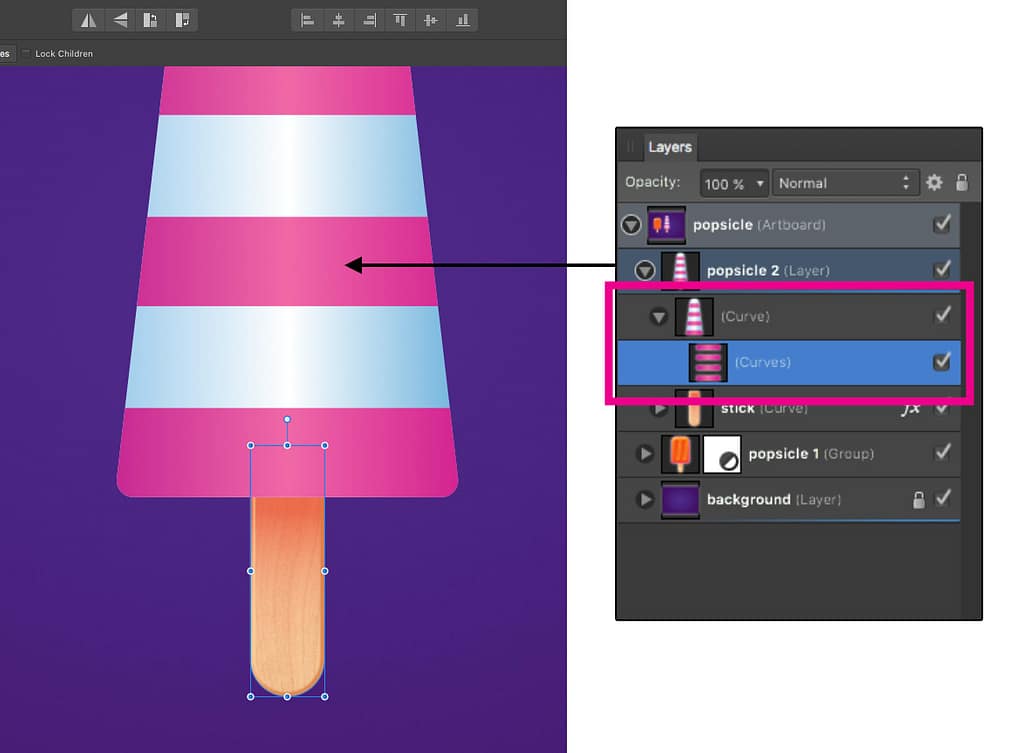Collapse the popsicle Artboard
Viewport: 1023px width, 753px height.
[x=631, y=225]
